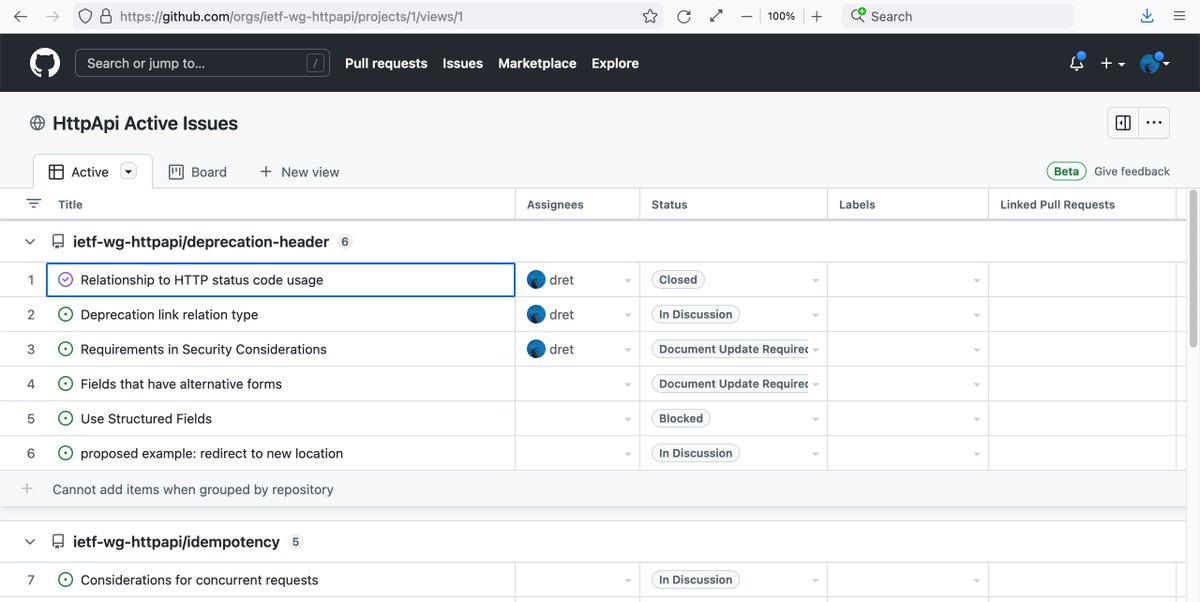Open assignee dropdown for Deprecation link relation type
This screenshot has height=602, width=1200.
[628, 315]
